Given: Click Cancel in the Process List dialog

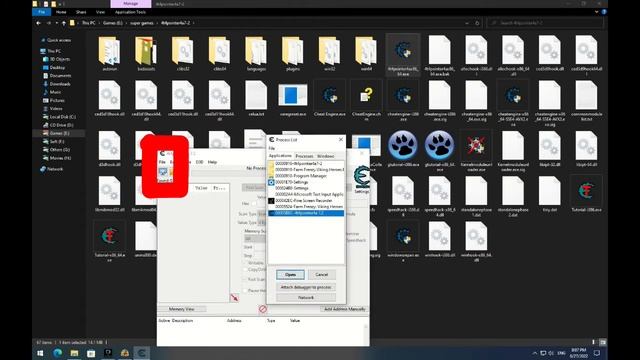Looking at the screenshot, I should pyautogui.click(x=322, y=275).
